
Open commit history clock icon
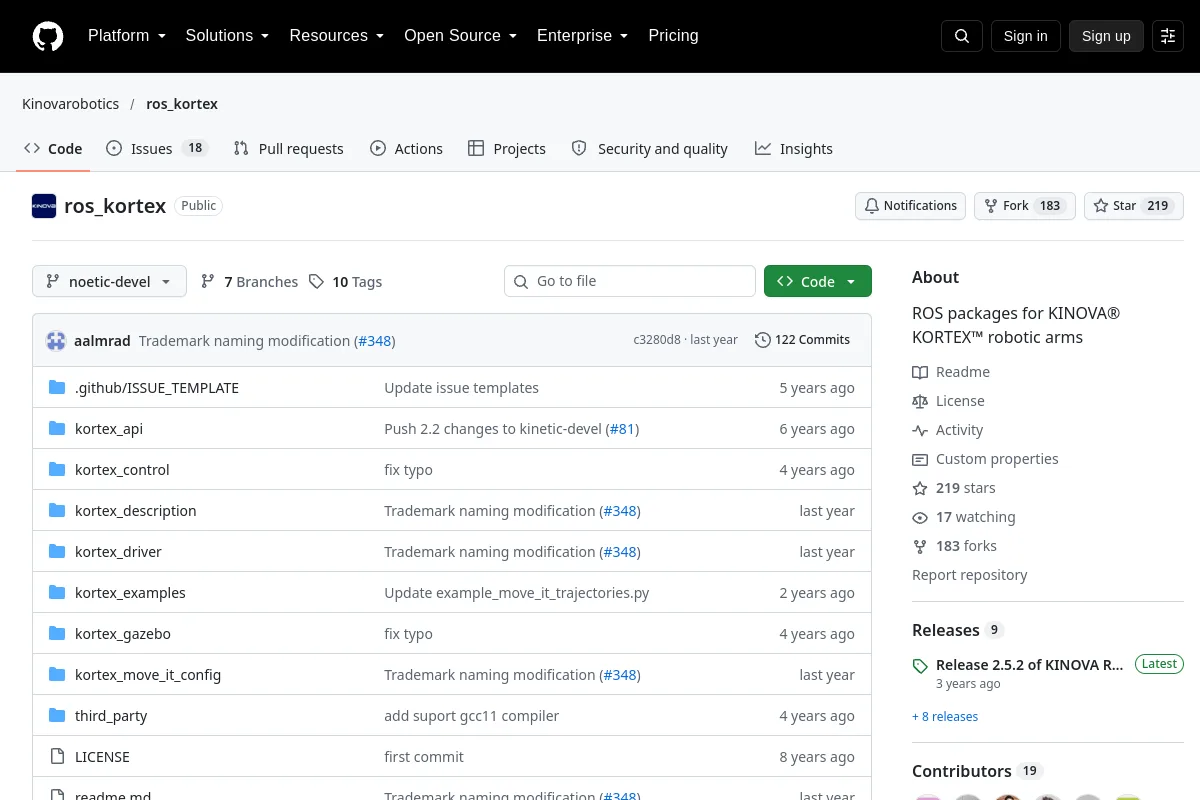click(x=763, y=340)
